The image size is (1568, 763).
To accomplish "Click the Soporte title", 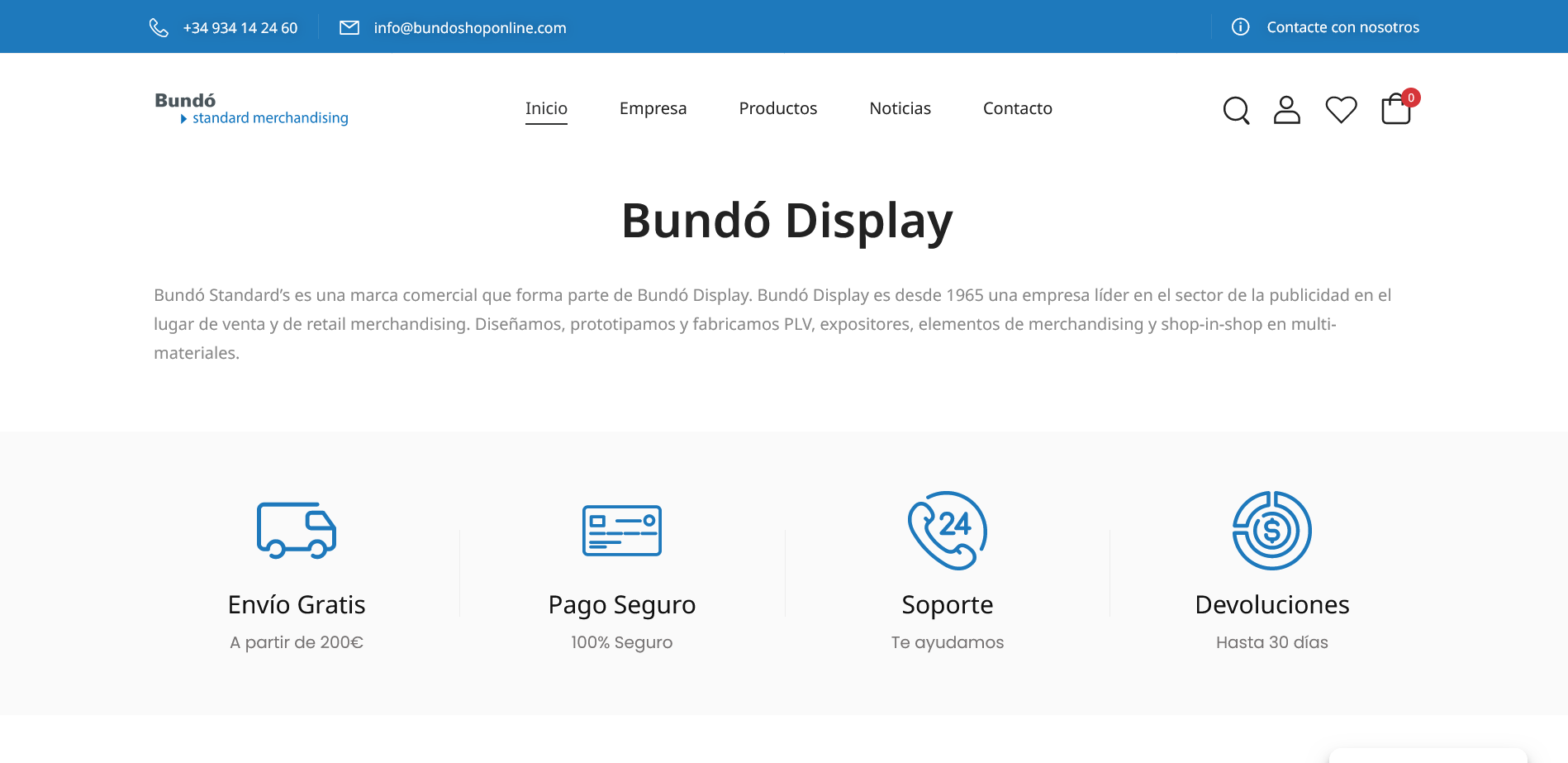I will 948,605.
